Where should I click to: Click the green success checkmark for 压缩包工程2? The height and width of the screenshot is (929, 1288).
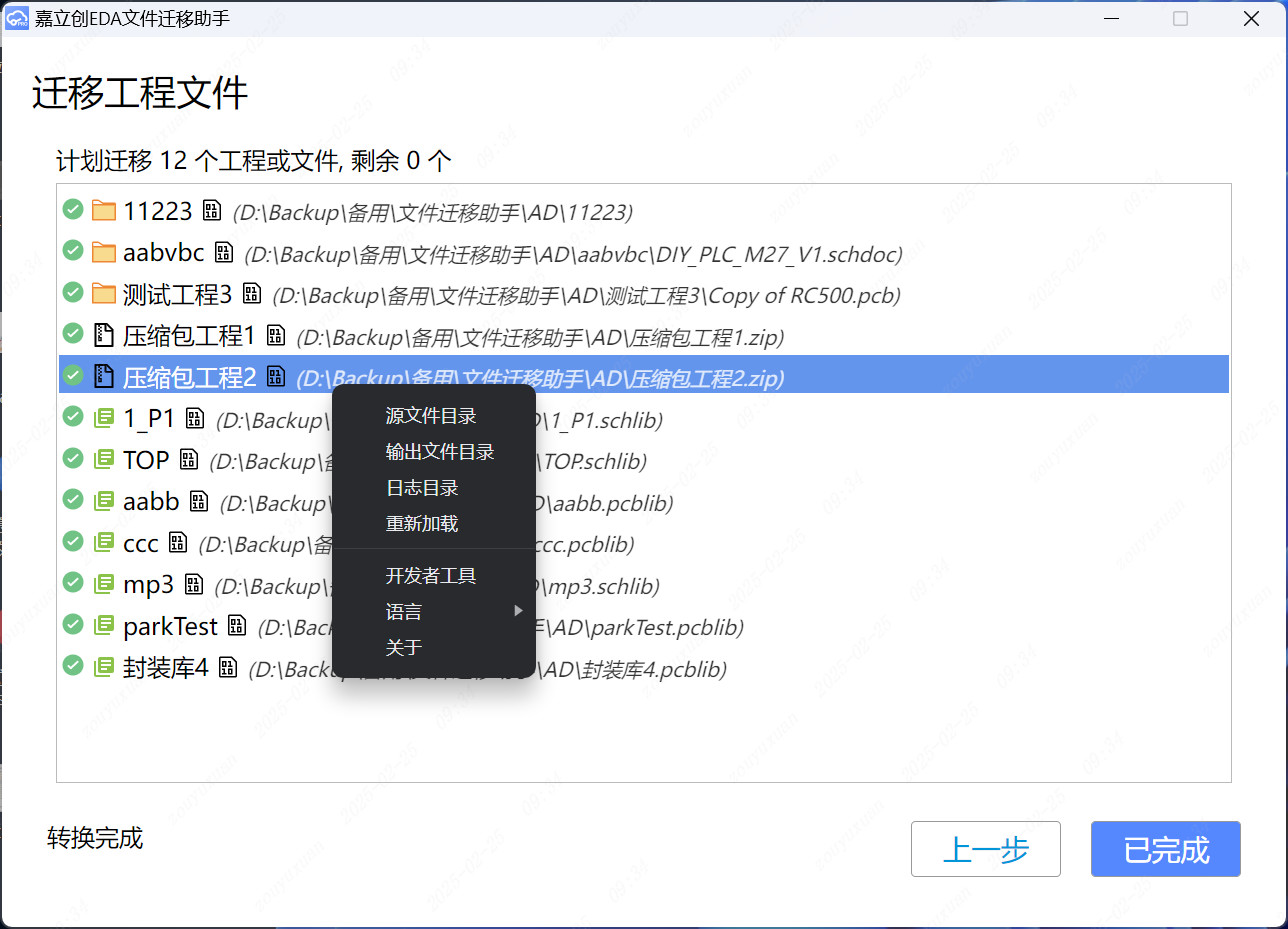click(73, 375)
